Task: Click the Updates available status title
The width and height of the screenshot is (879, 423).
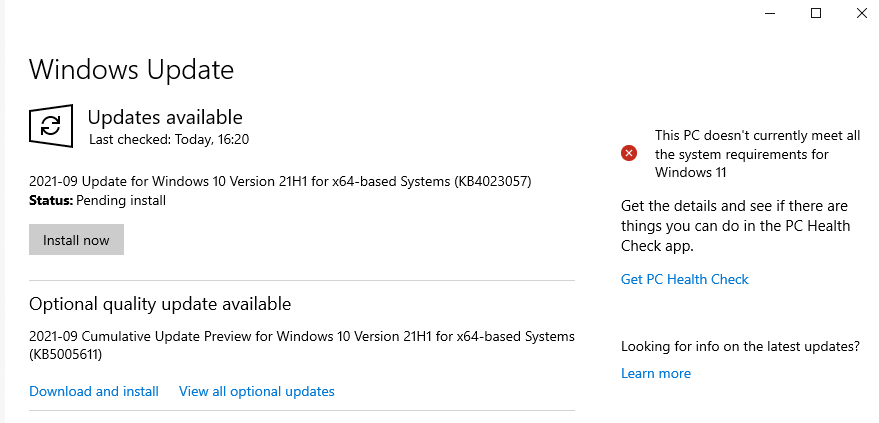Action: 165,118
